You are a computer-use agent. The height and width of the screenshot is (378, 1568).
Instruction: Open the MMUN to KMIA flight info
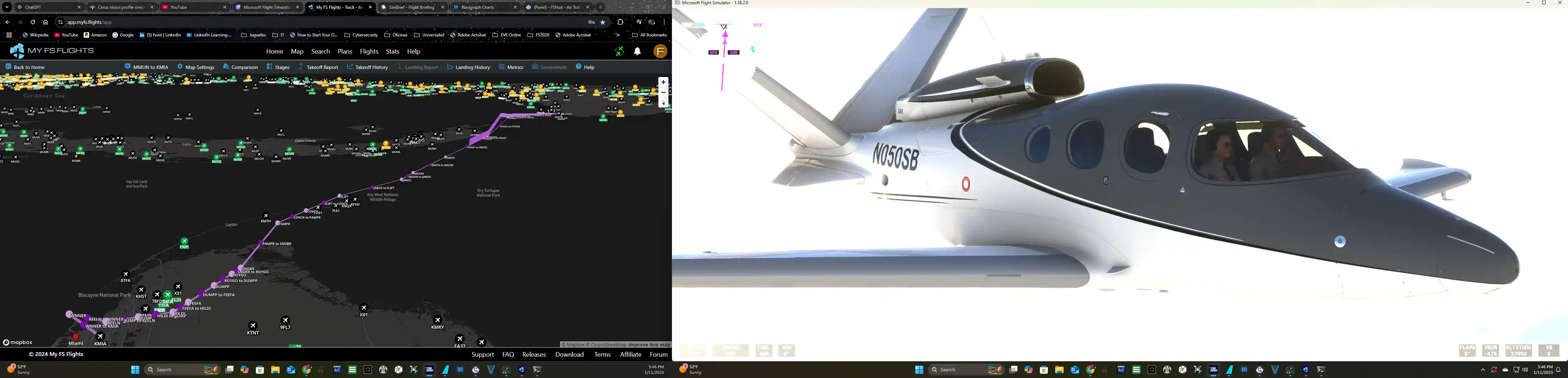(147, 67)
